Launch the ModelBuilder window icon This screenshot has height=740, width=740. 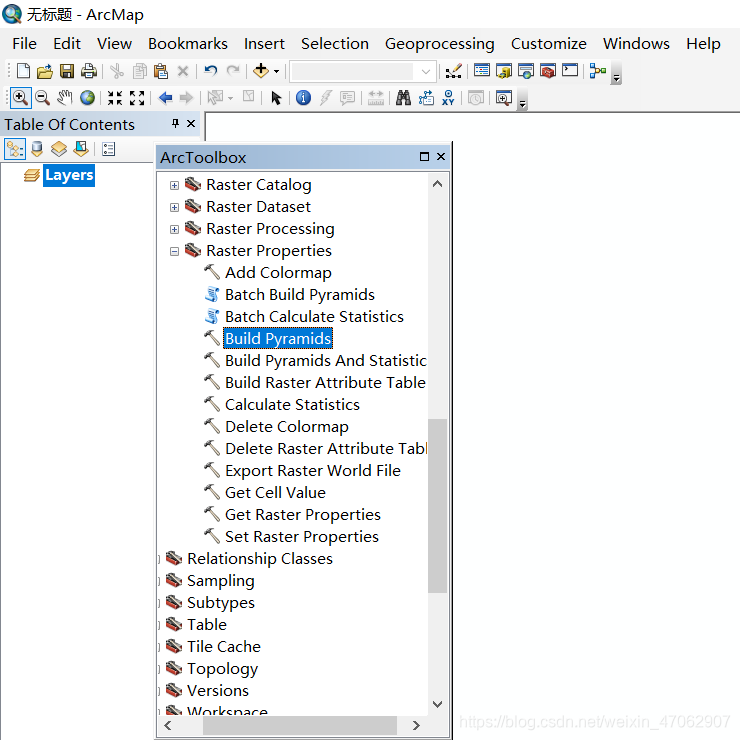tap(597, 71)
